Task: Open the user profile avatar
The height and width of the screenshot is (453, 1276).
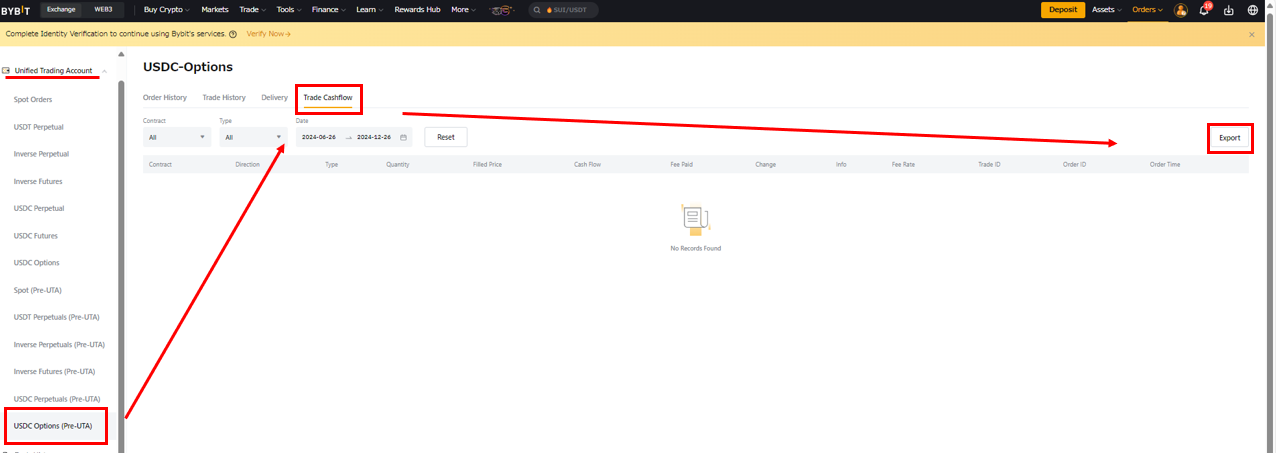Action: tap(1180, 10)
